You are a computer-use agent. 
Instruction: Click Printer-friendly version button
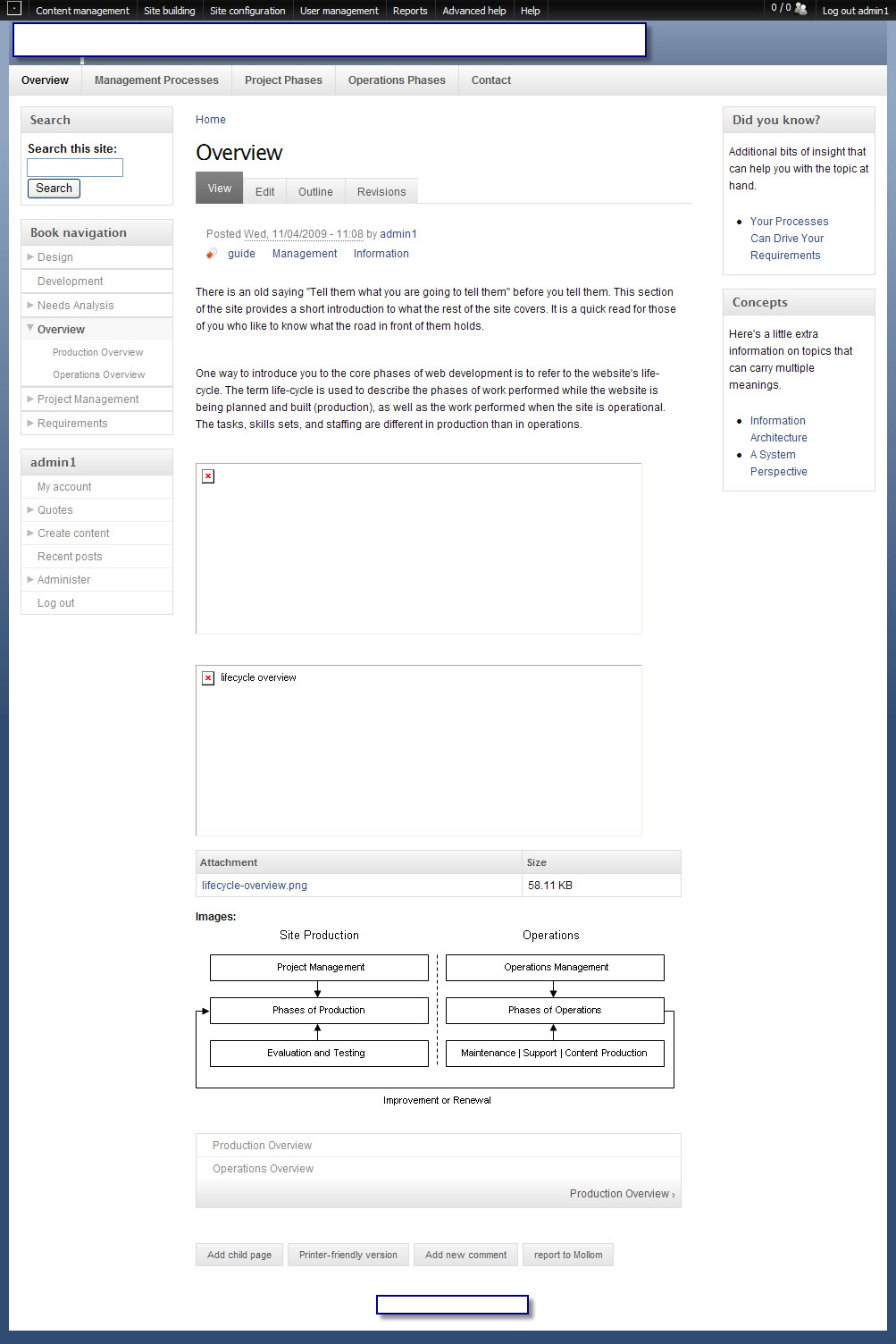348,1255
